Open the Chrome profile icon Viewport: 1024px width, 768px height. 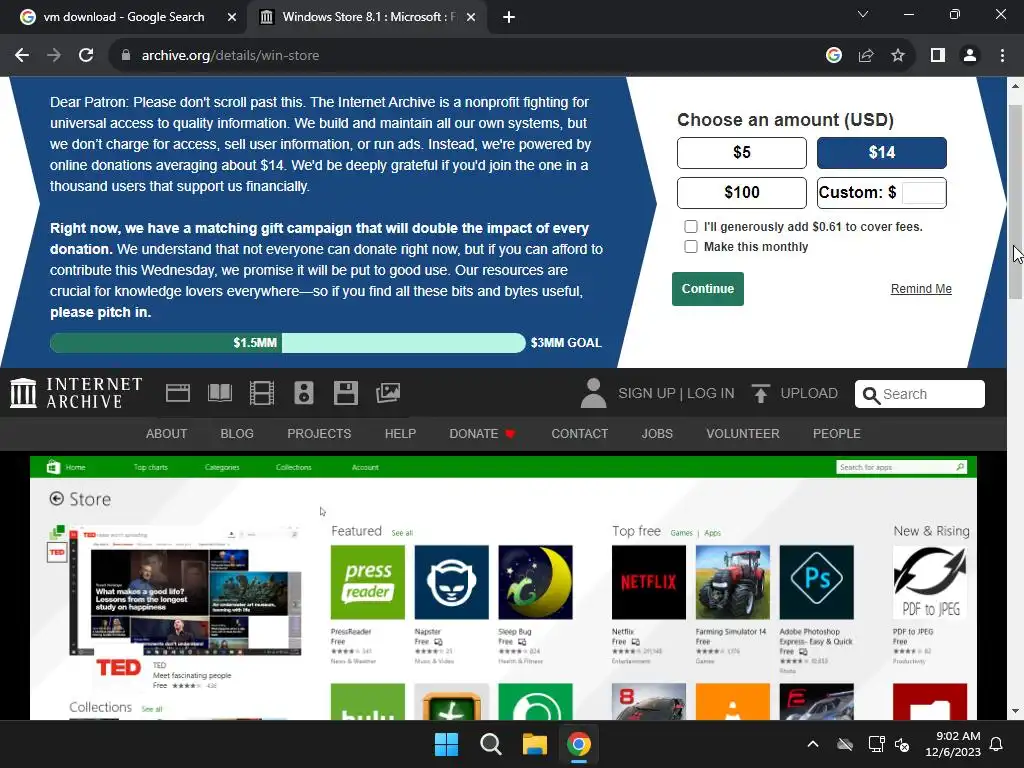click(x=970, y=56)
